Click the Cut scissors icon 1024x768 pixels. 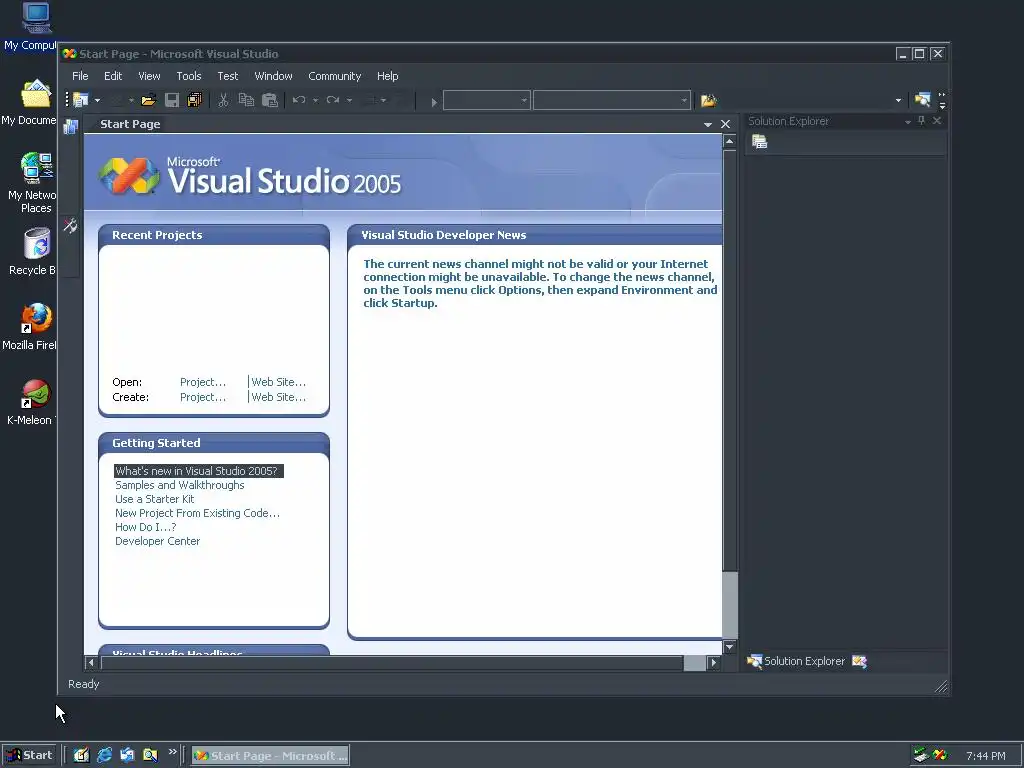coord(223,100)
